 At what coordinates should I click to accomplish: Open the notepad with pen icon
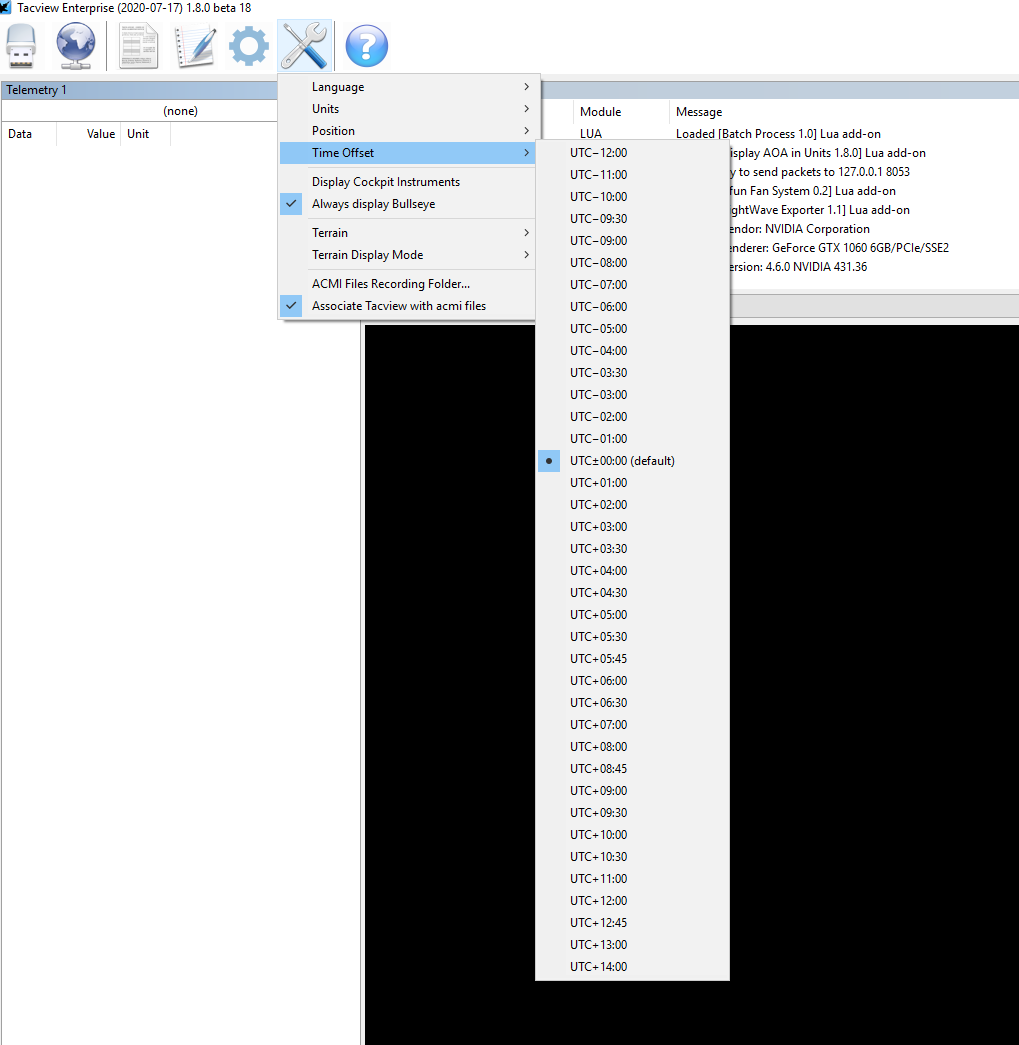click(195, 45)
